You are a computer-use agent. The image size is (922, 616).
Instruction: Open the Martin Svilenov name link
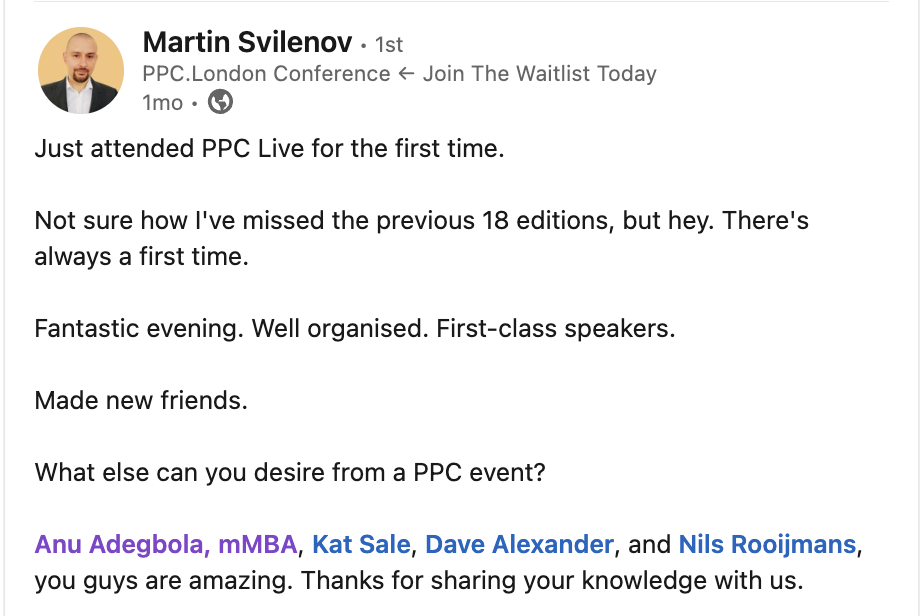tap(247, 42)
